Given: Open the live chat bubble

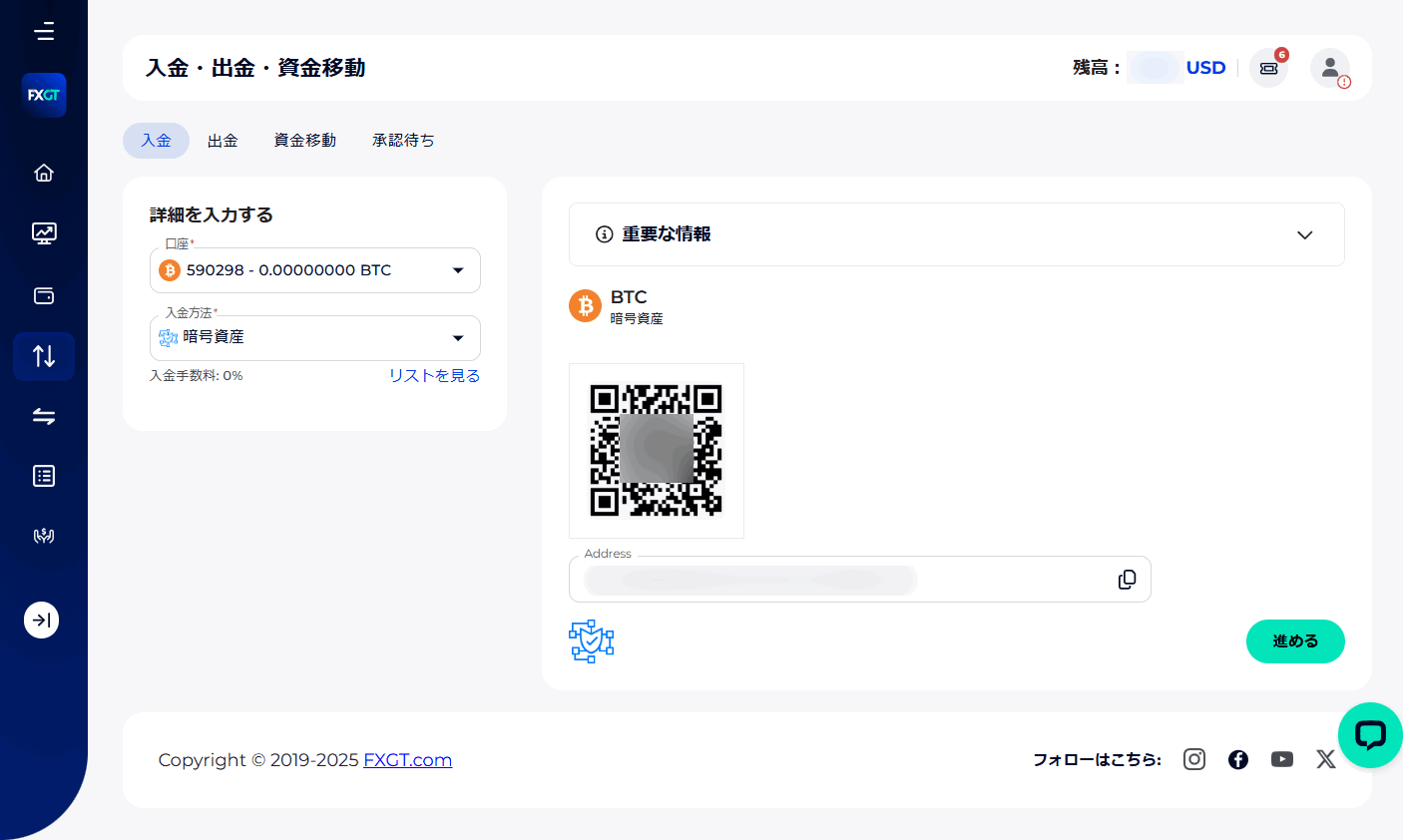Looking at the screenshot, I should point(1370,735).
